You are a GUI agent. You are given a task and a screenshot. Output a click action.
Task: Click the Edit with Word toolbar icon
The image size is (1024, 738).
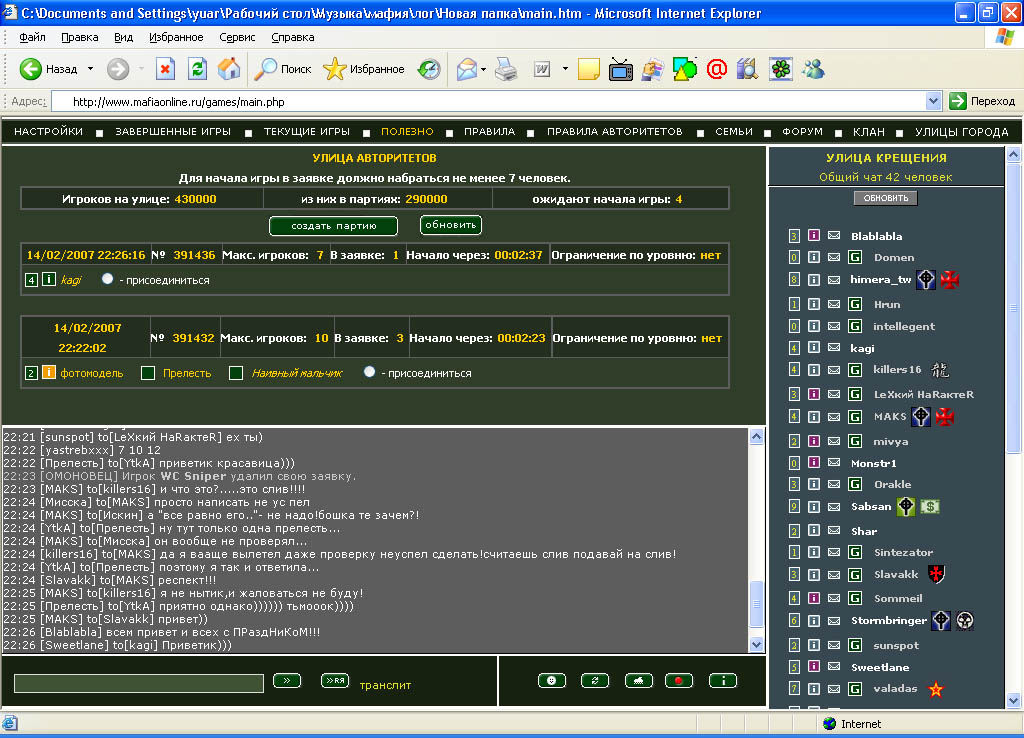(541, 69)
